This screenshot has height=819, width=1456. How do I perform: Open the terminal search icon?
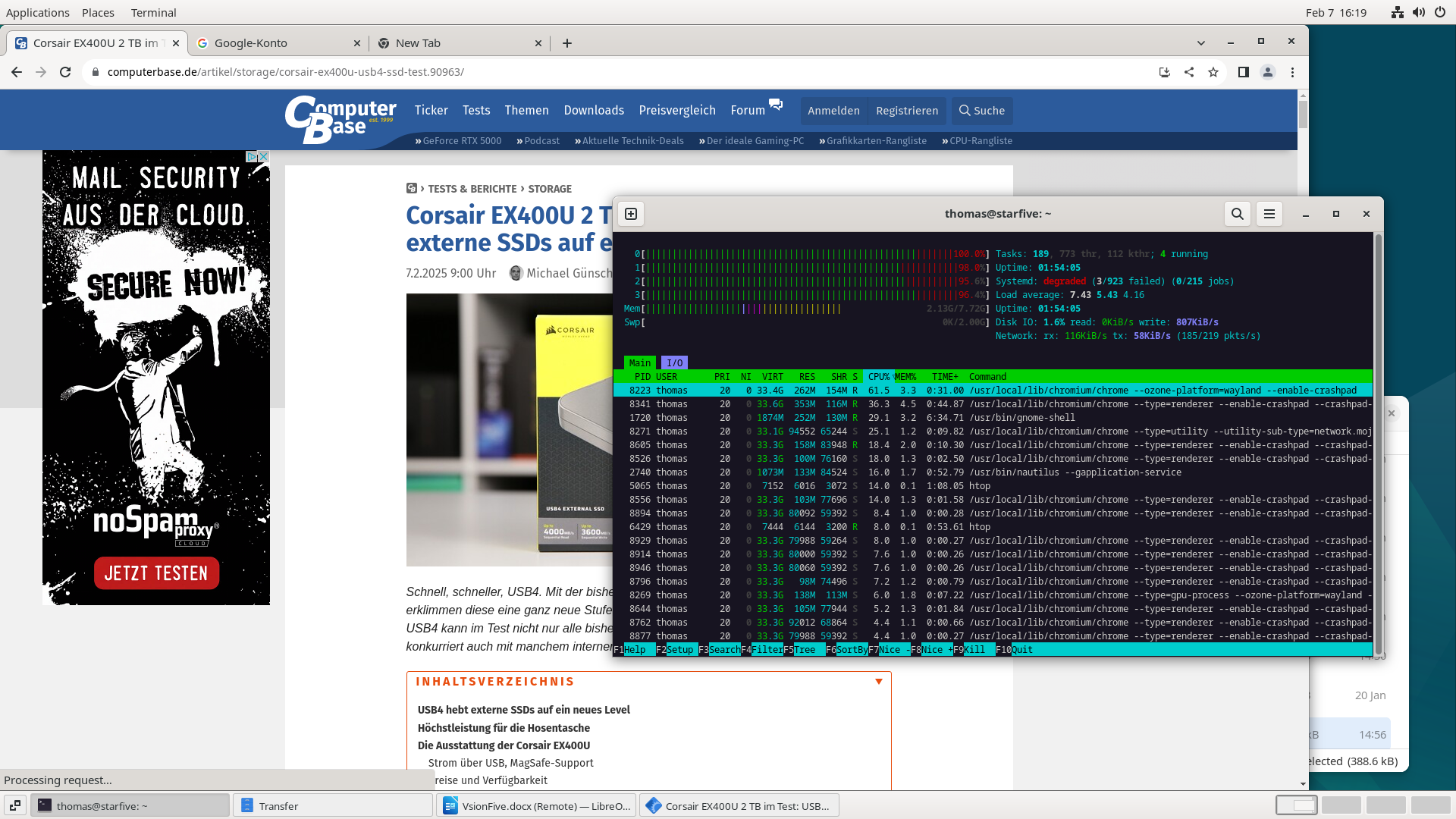click(1237, 214)
